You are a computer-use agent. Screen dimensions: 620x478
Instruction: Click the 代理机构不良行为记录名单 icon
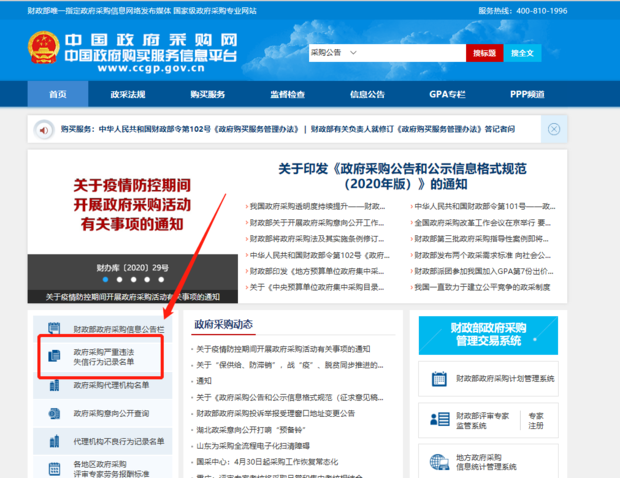point(55,441)
